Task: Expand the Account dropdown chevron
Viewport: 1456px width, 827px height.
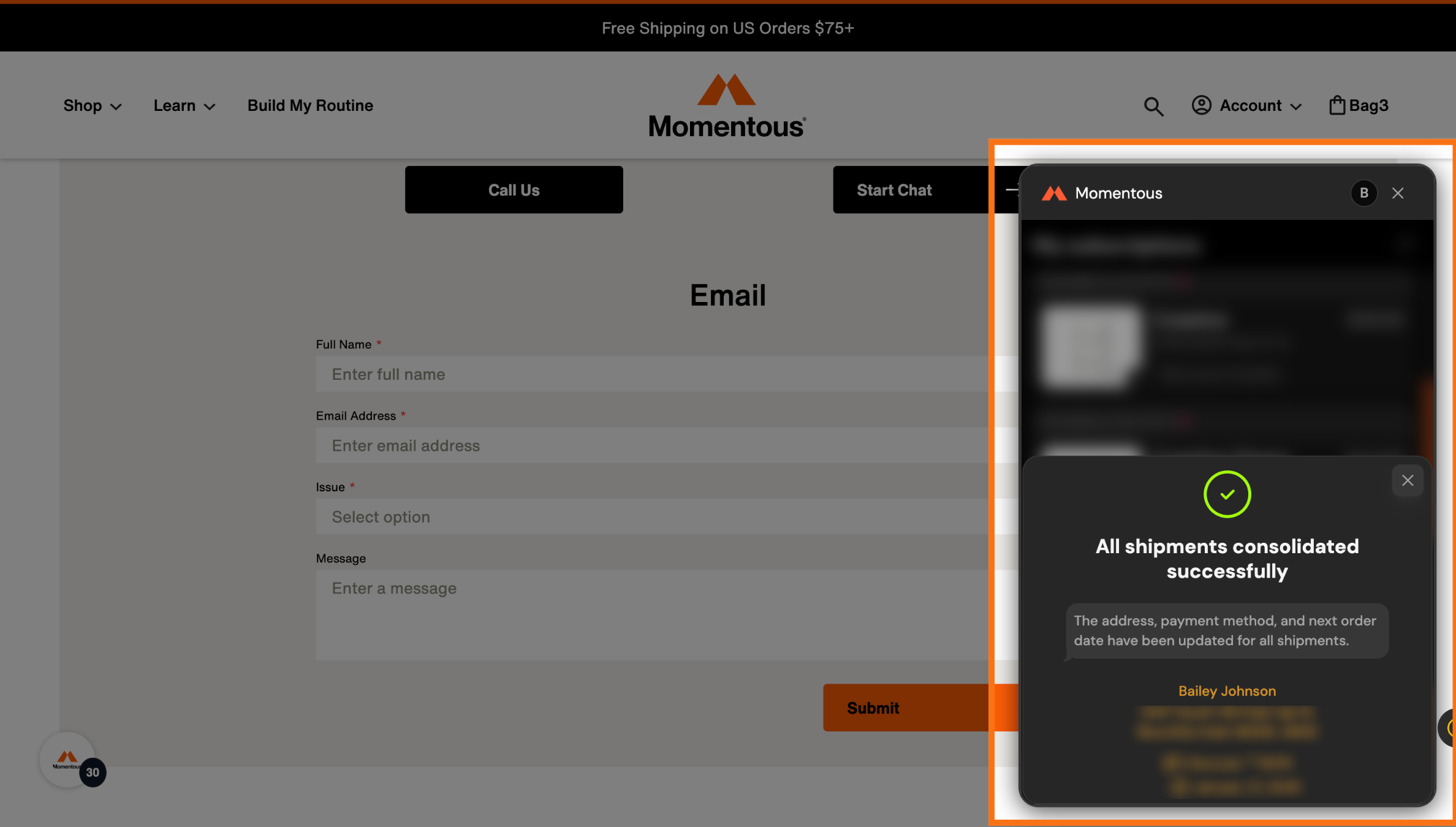Action: click(1295, 107)
